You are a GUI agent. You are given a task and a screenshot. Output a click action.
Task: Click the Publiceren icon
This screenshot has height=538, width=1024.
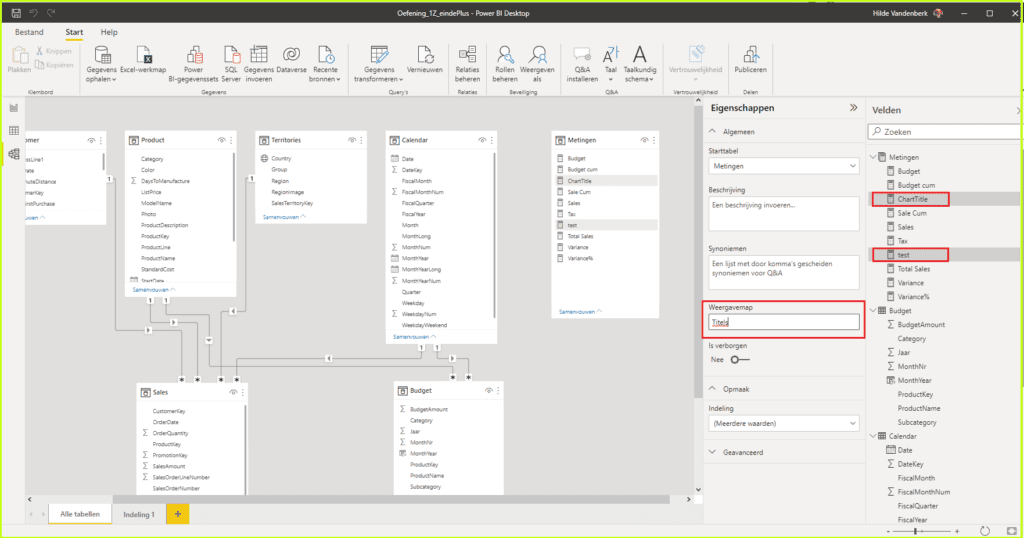pos(750,59)
